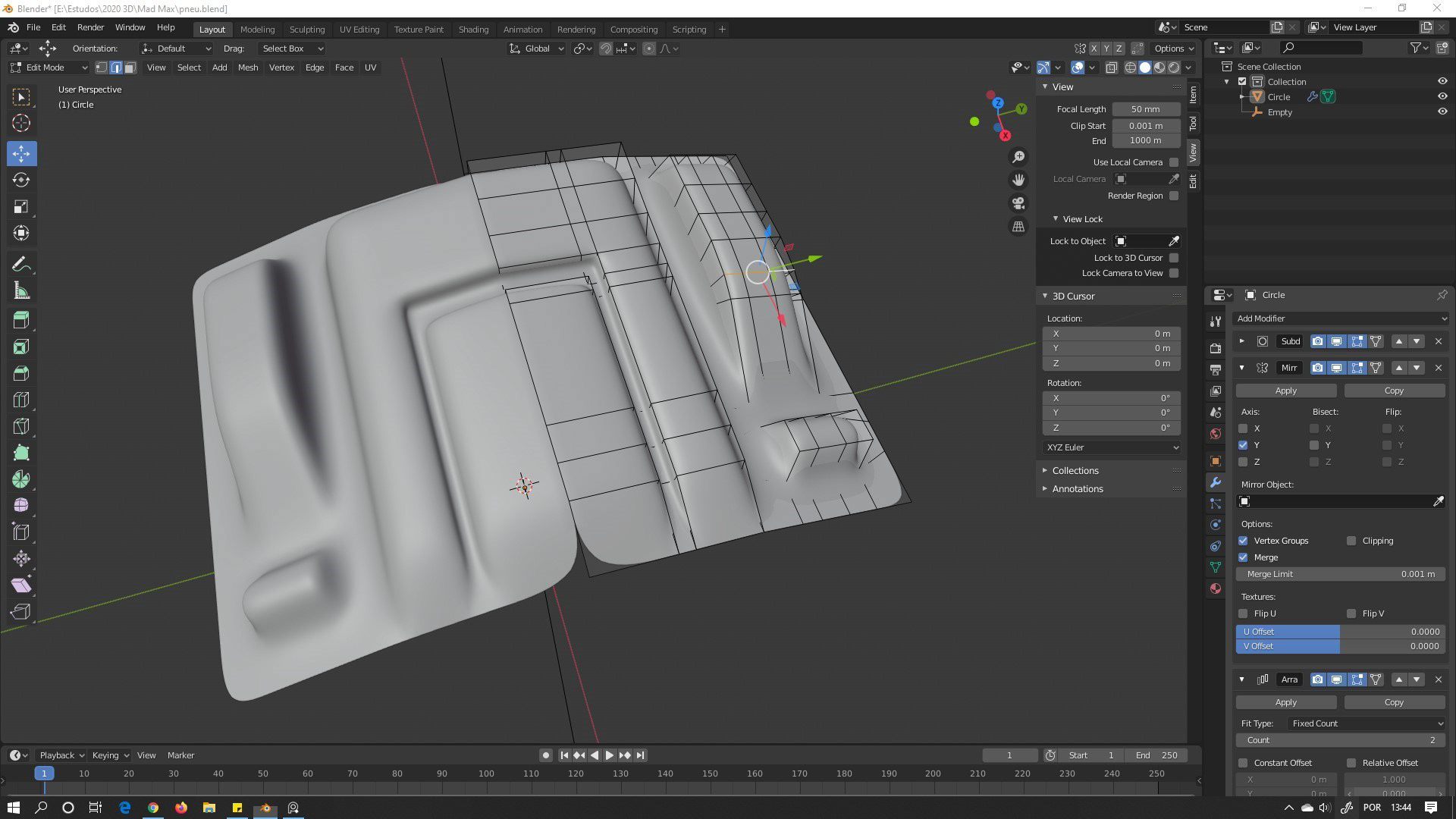
Task: Apply the Mirror modifier
Action: coord(1285,391)
